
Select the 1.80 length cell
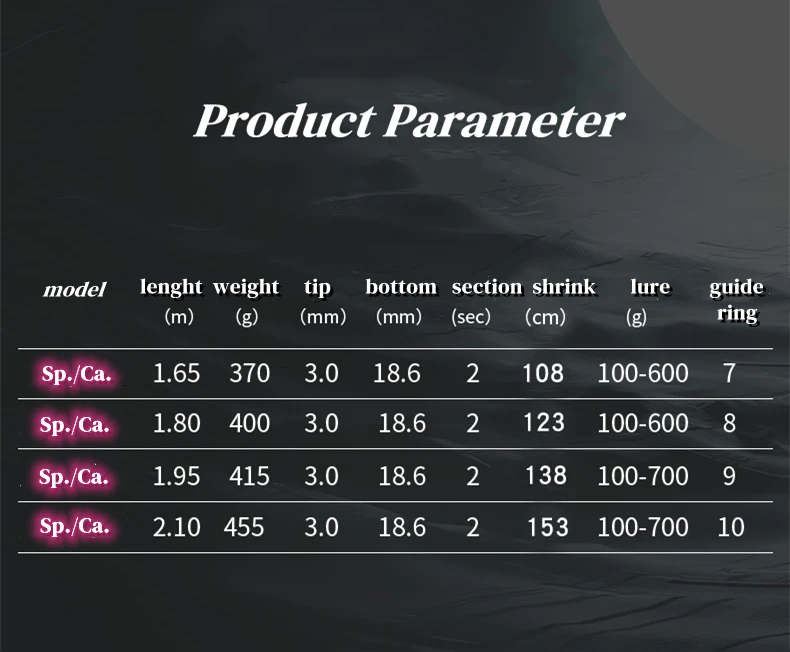coord(177,423)
